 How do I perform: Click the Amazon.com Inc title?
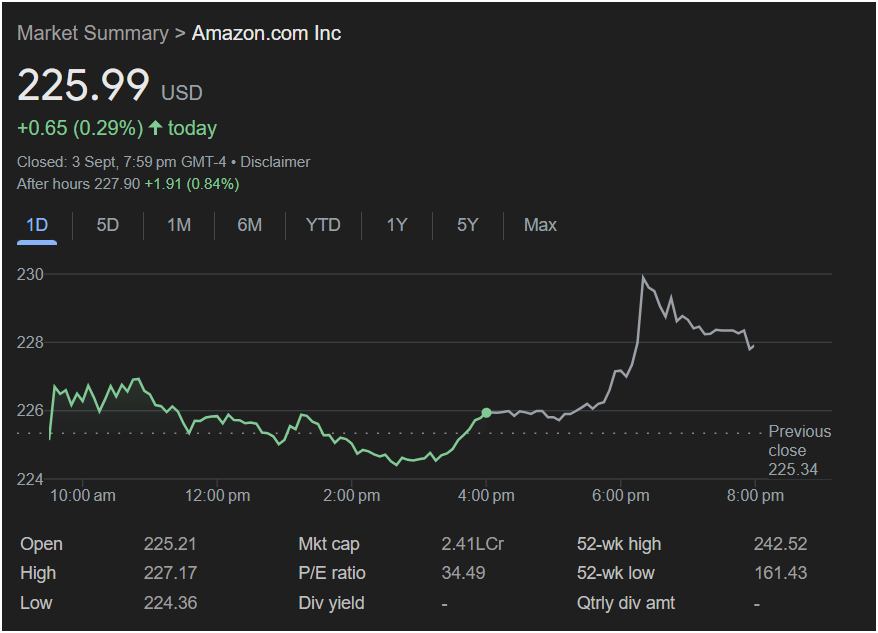(267, 34)
